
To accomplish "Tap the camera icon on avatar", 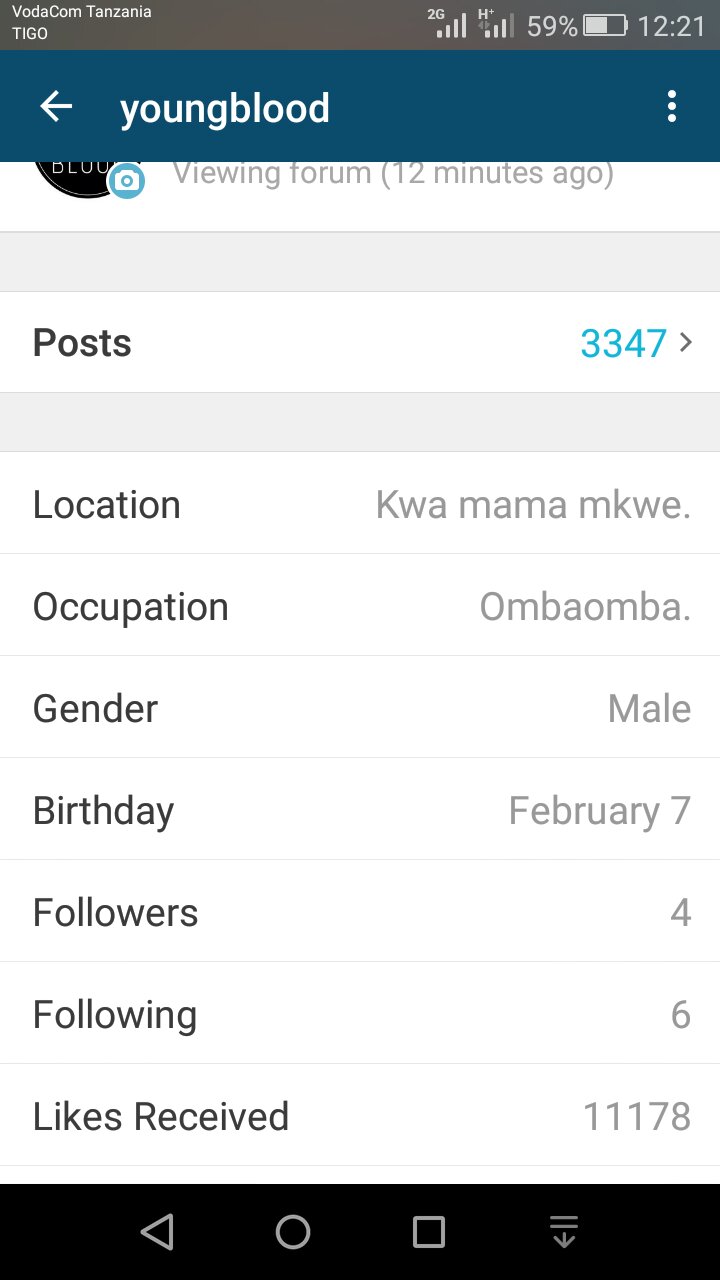I will (126, 181).
